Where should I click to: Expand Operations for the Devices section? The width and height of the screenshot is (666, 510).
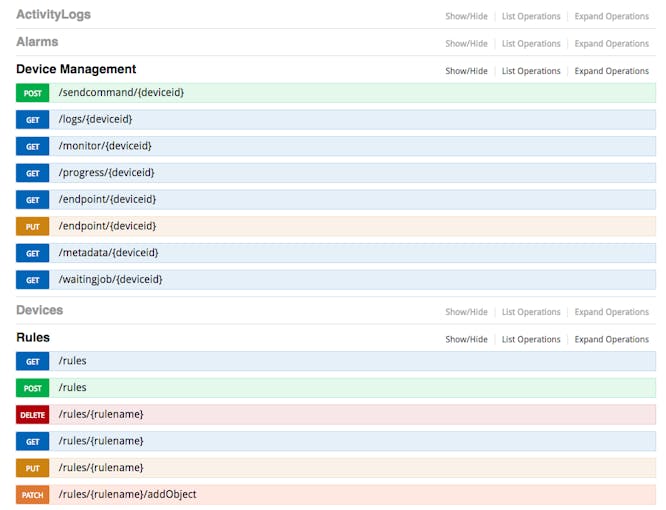[x=612, y=312]
